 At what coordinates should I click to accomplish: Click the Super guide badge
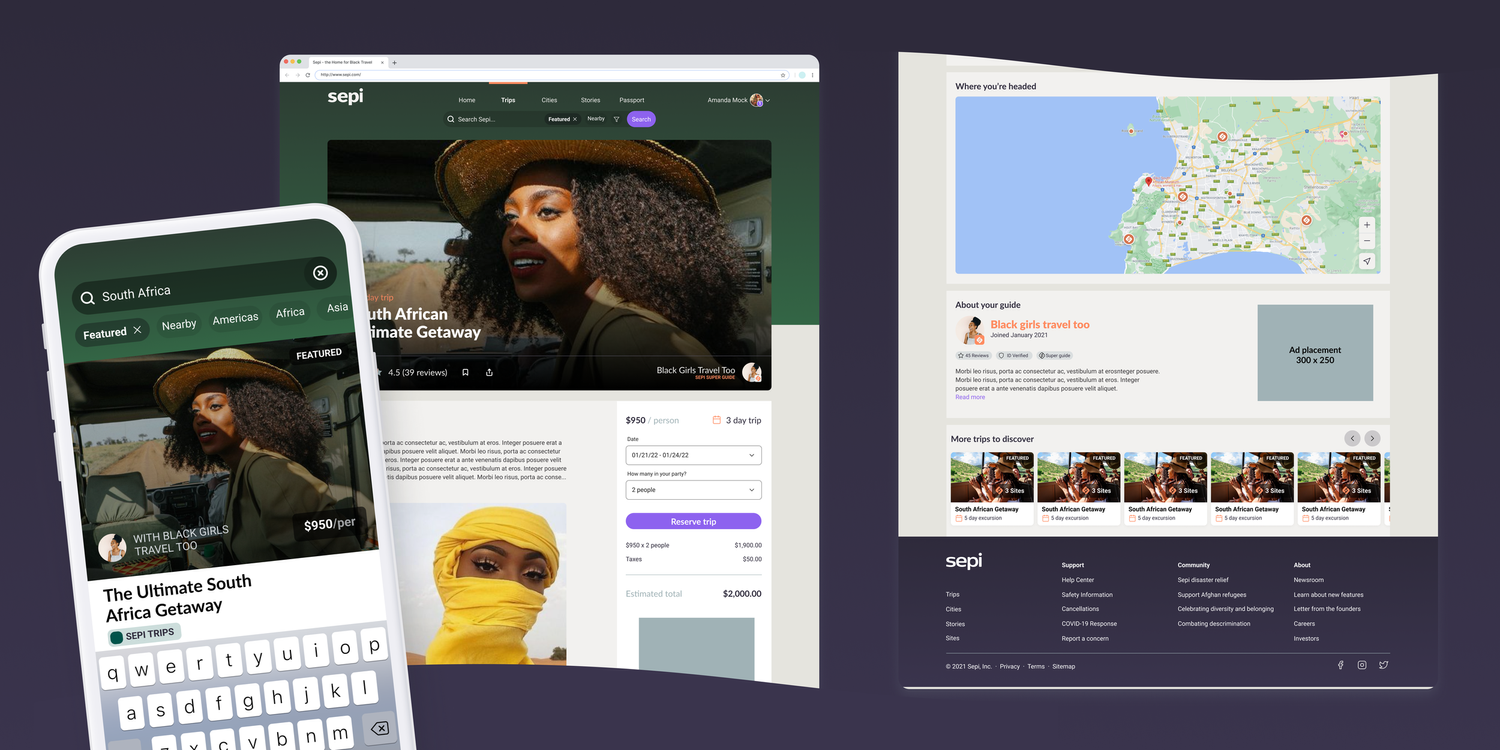tap(1054, 355)
